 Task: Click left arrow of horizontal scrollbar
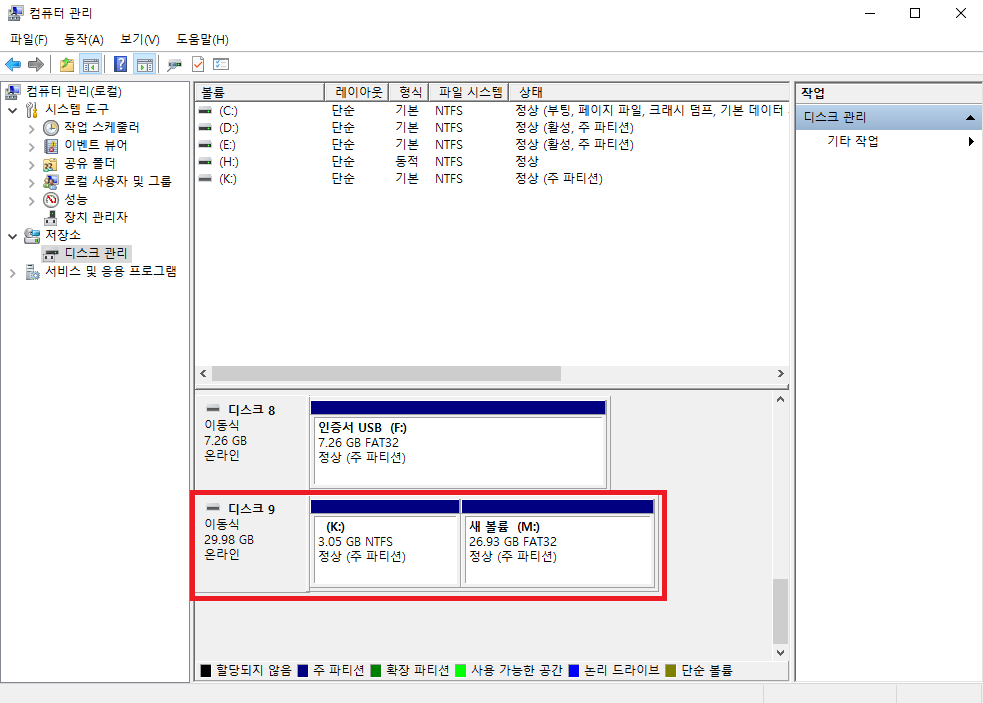point(203,374)
